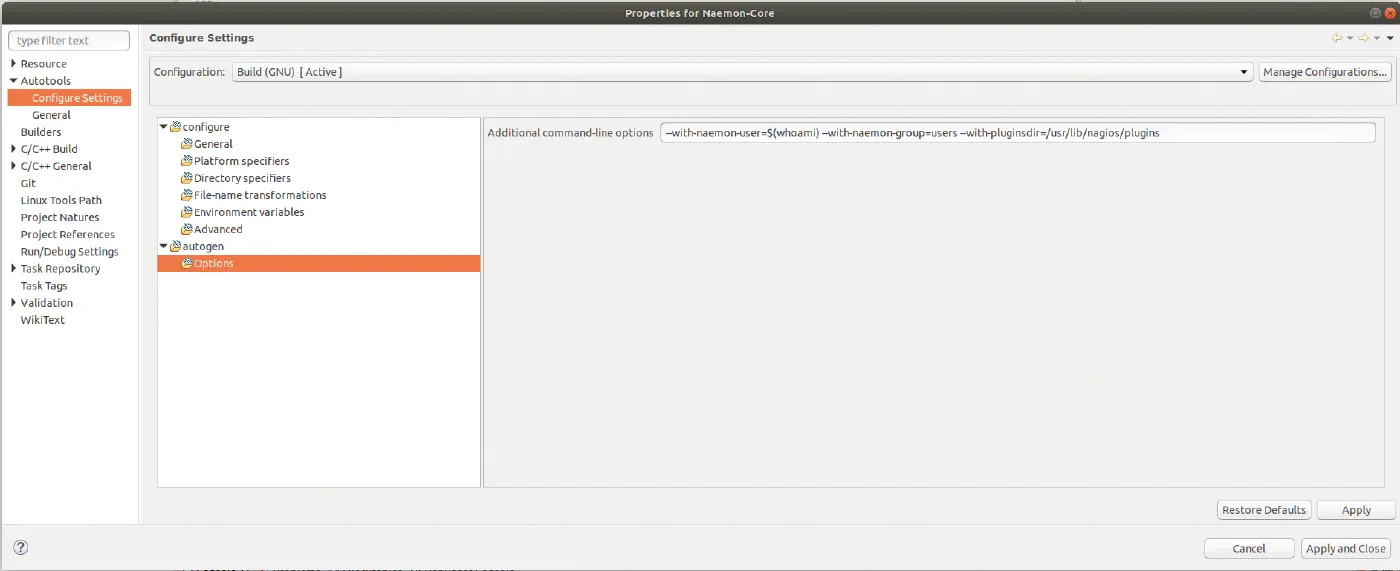
Task: Click the configure tool folder icon
Action: 175,127
